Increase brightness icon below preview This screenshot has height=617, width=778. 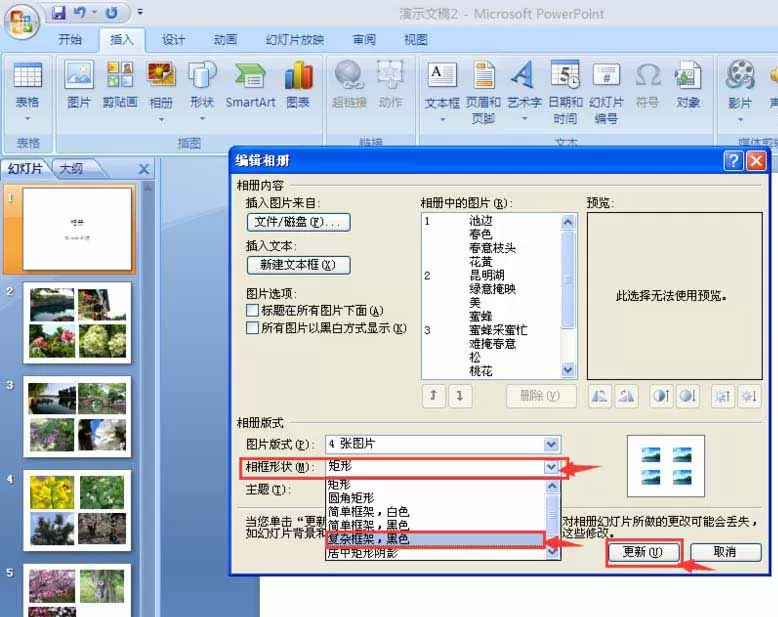point(722,396)
